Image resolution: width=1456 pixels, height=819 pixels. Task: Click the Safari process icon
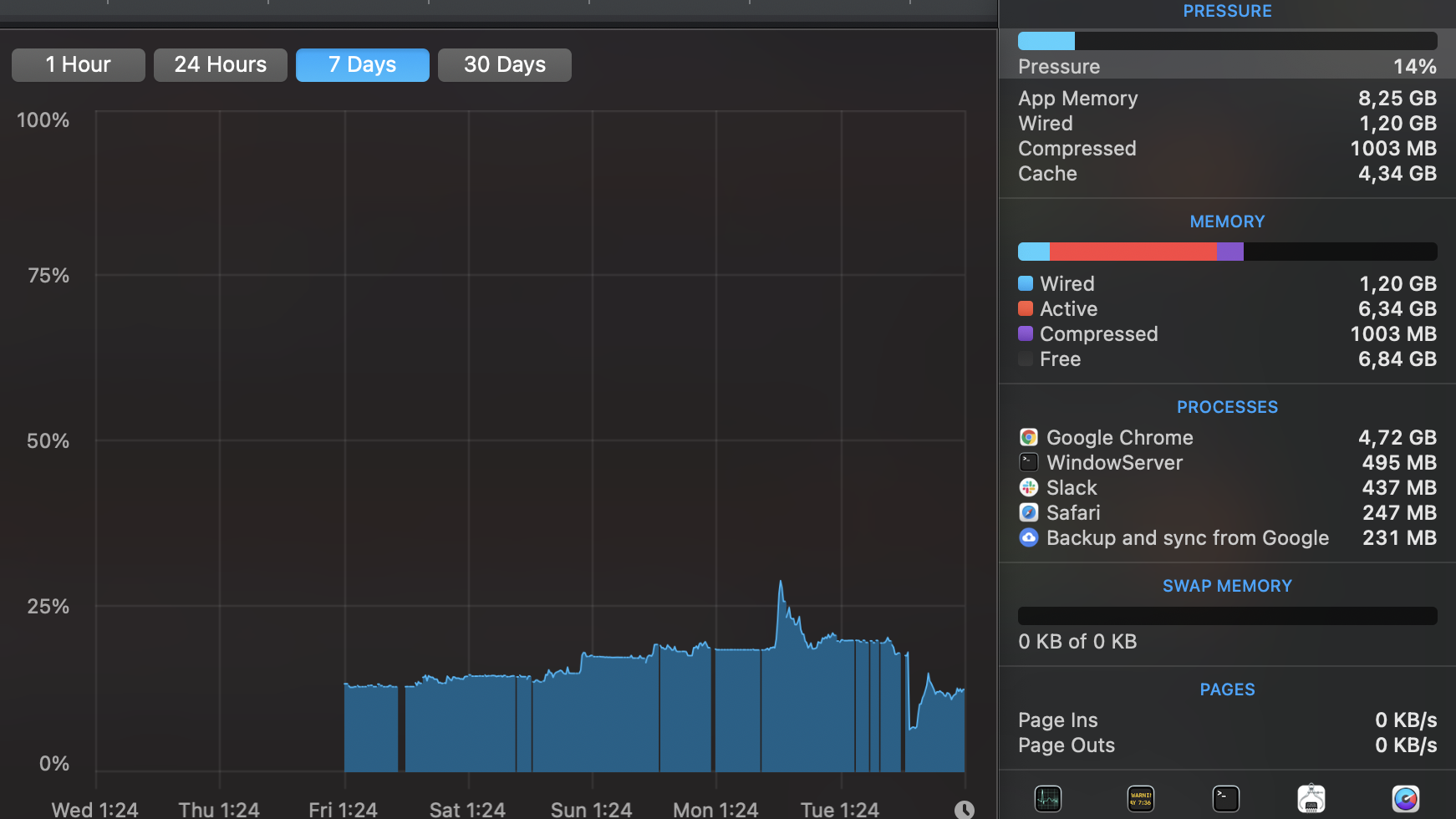click(x=1029, y=512)
